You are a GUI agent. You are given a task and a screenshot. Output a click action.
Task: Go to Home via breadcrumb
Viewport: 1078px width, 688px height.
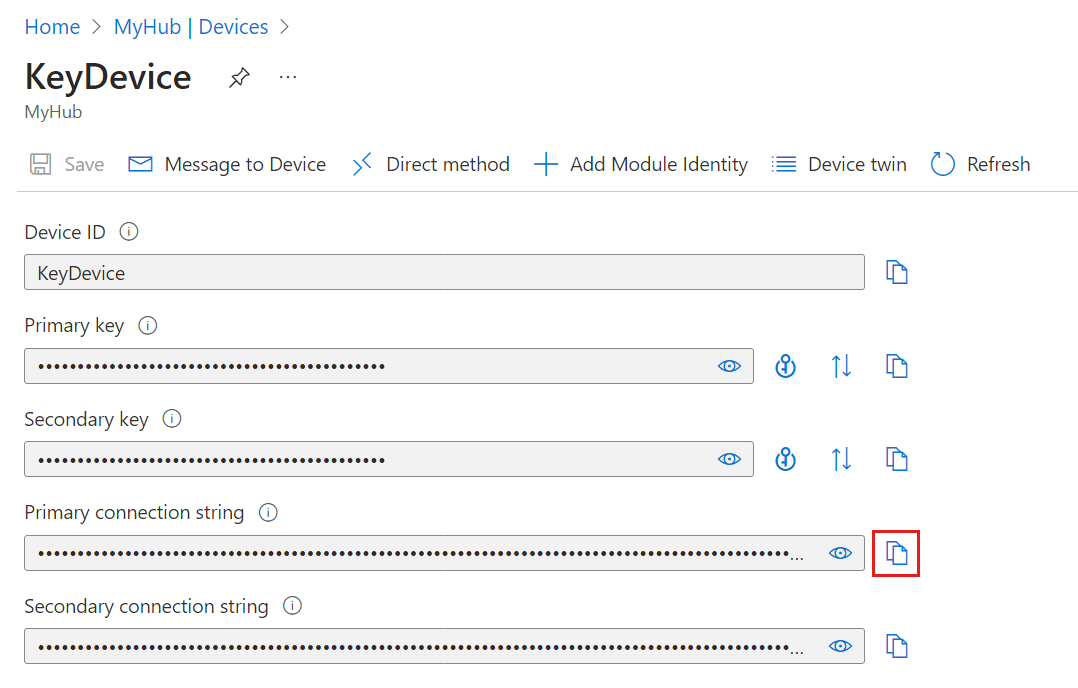(52, 26)
